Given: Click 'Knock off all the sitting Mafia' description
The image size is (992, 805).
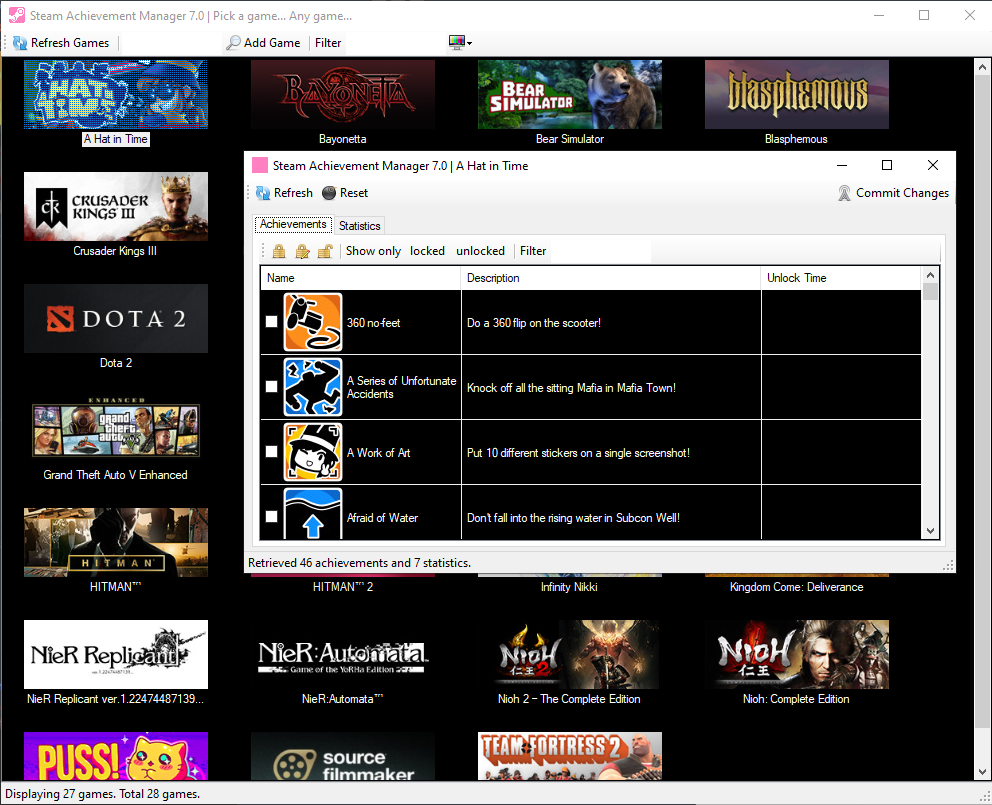Looking at the screenshot, I should pyautogui.click(x=571, y=388).
